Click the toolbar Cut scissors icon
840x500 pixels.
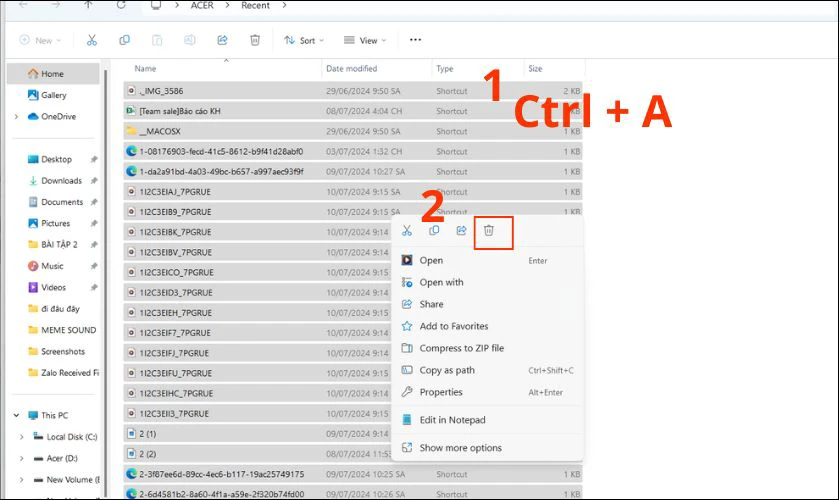92,40
